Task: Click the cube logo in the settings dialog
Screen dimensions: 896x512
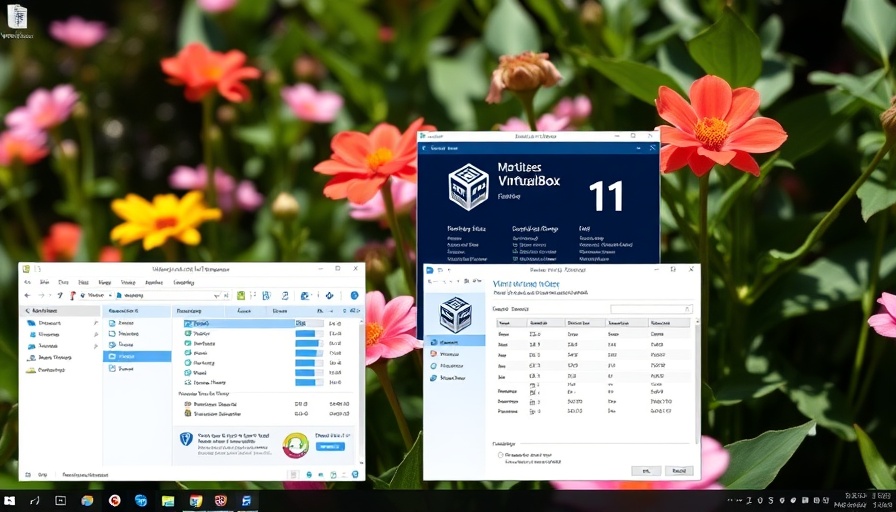Action: point(455,314)
